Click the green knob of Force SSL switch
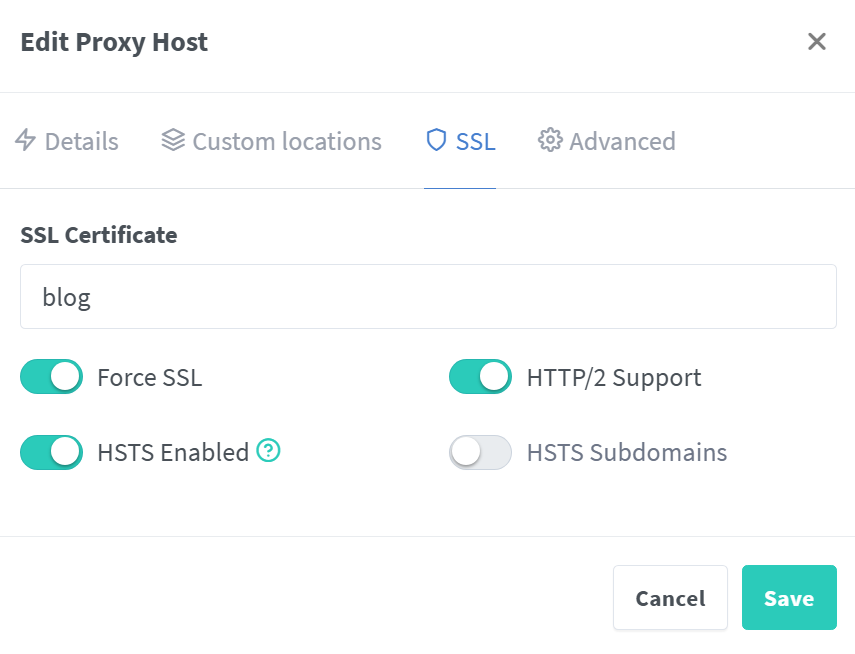The height and width of the screenshot is (654, 855). pos(65,377)
